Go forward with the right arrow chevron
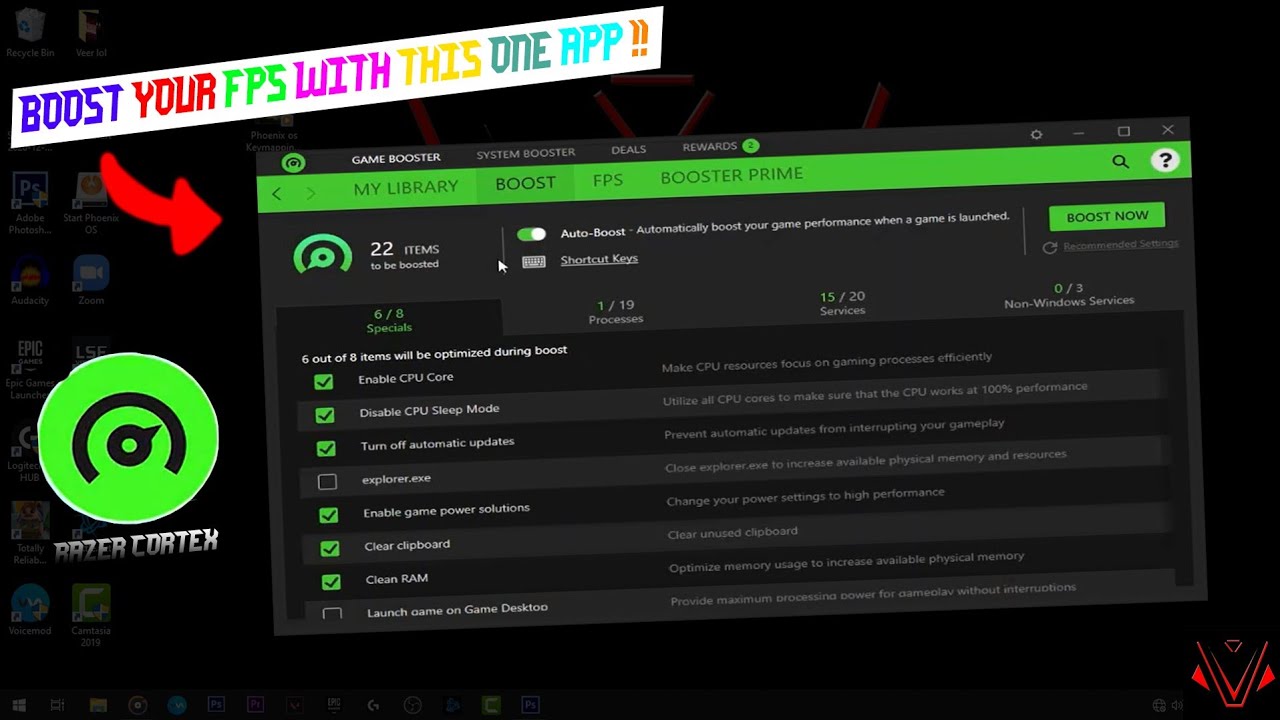Screen dimensions: 1280x720 click(311, 193)
